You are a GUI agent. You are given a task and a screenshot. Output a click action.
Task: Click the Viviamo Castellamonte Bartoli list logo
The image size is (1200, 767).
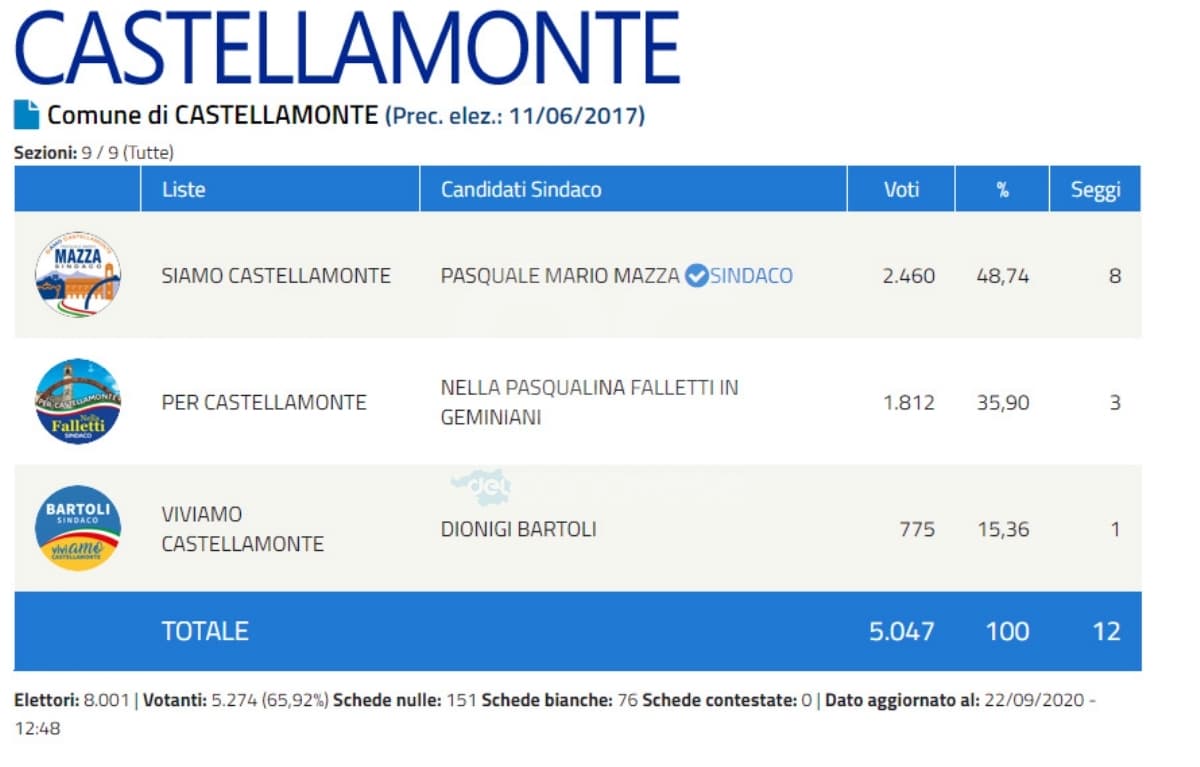click(x=78, y=529)
